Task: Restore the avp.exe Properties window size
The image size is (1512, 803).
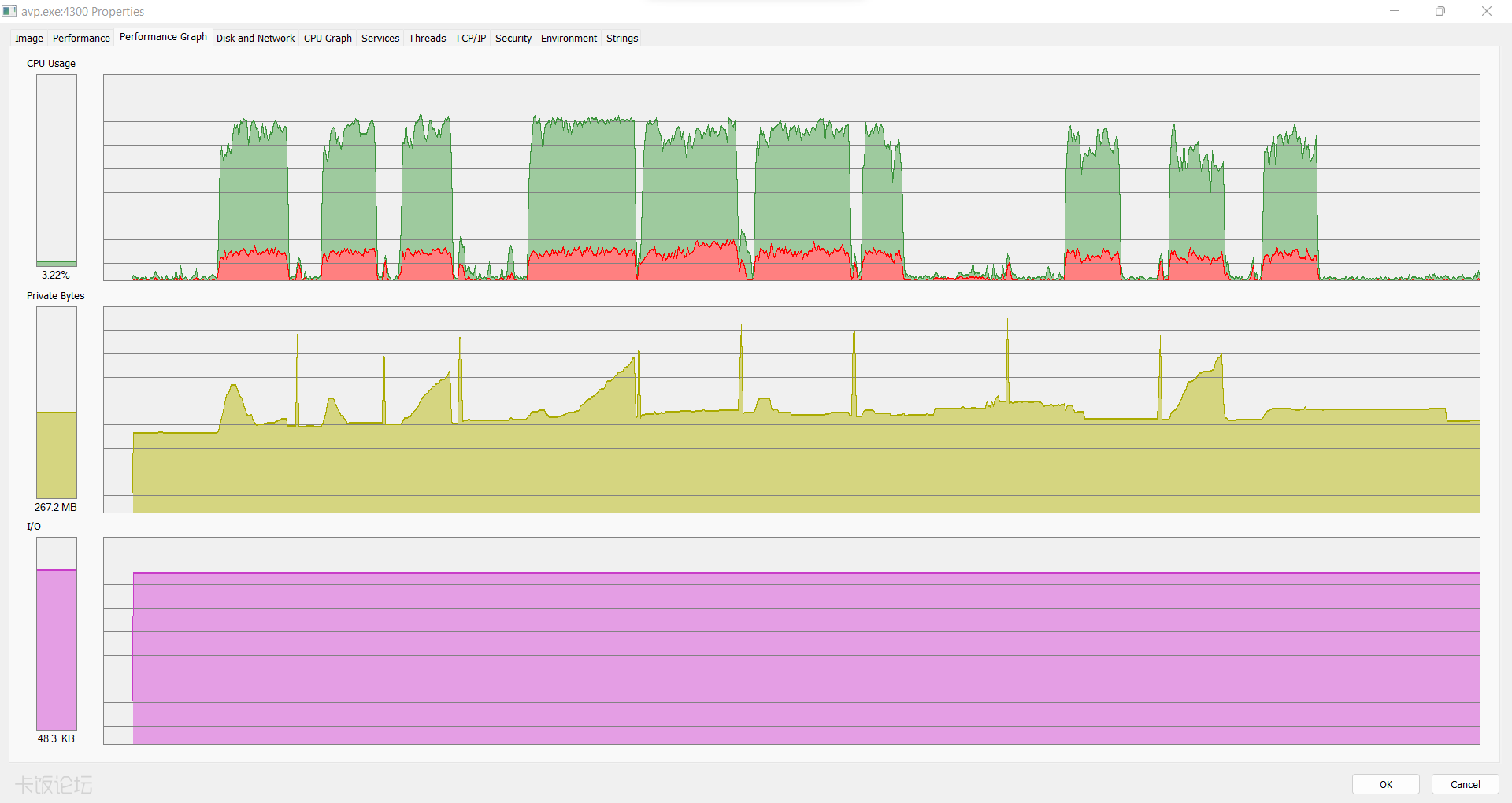Action: [1440, 11]
